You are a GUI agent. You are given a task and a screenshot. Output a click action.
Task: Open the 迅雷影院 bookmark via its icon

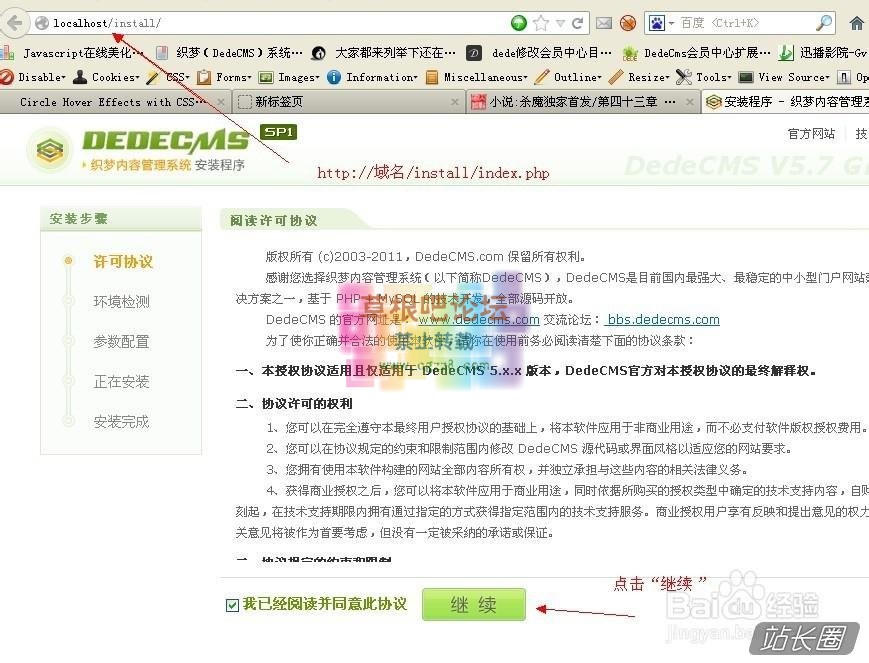pyautogui.click(x=786, y=52)
